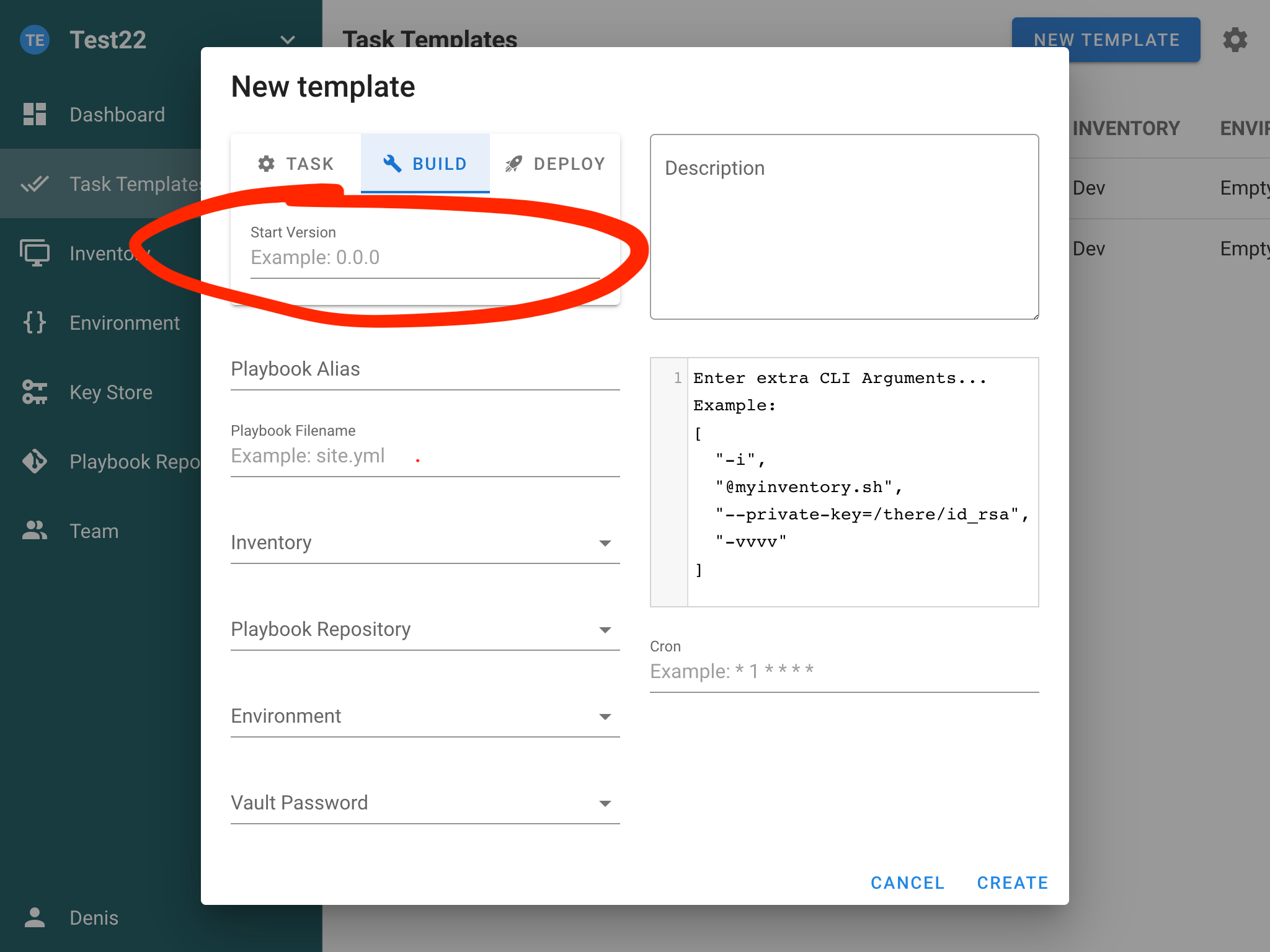Click the Dashboard grid icon
Image resolution: width=1270 pixels, height=952 pixels.
click(35, 114)
